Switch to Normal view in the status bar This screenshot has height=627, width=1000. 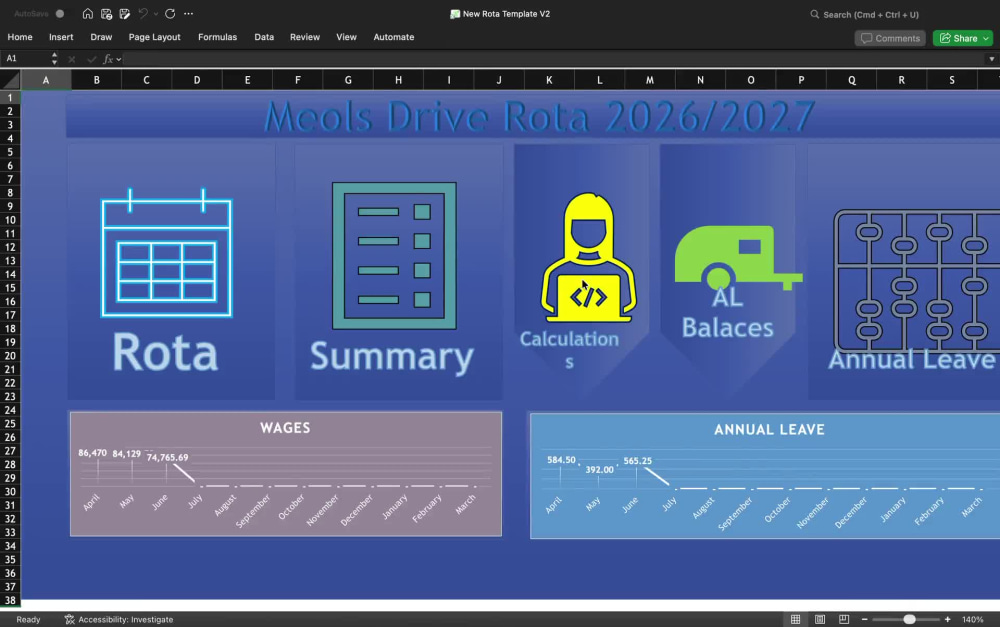click(795, 619)
